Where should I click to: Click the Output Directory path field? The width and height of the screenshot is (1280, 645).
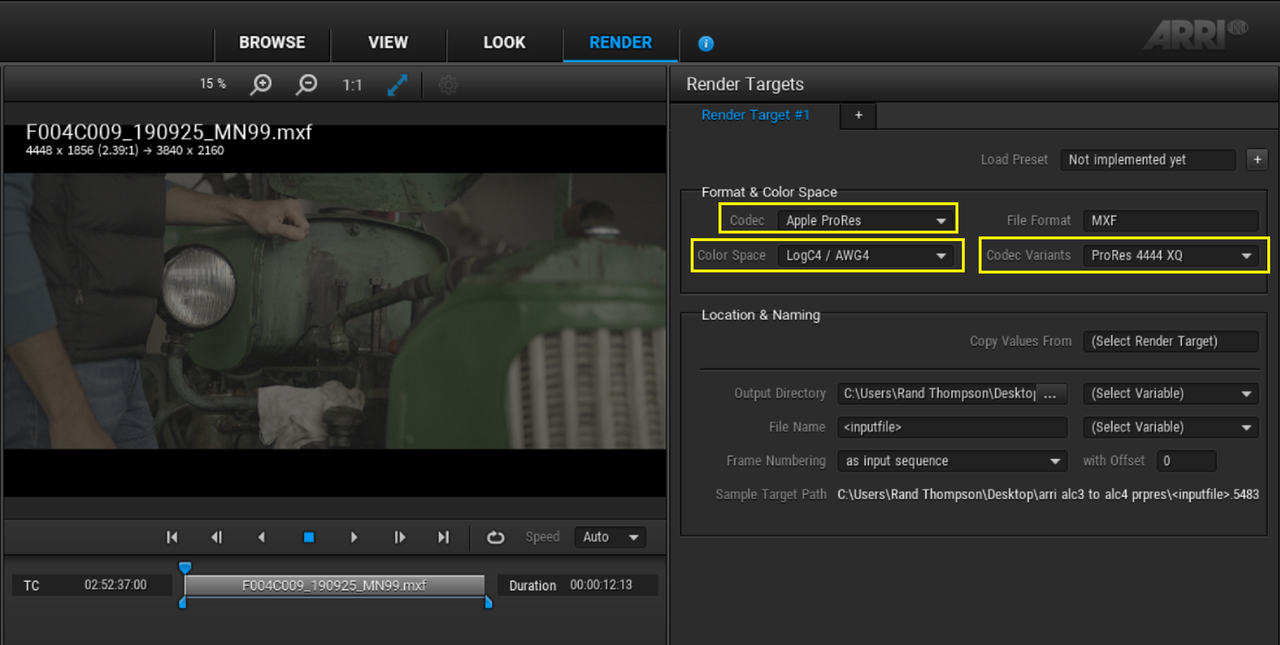click(936, 393)
